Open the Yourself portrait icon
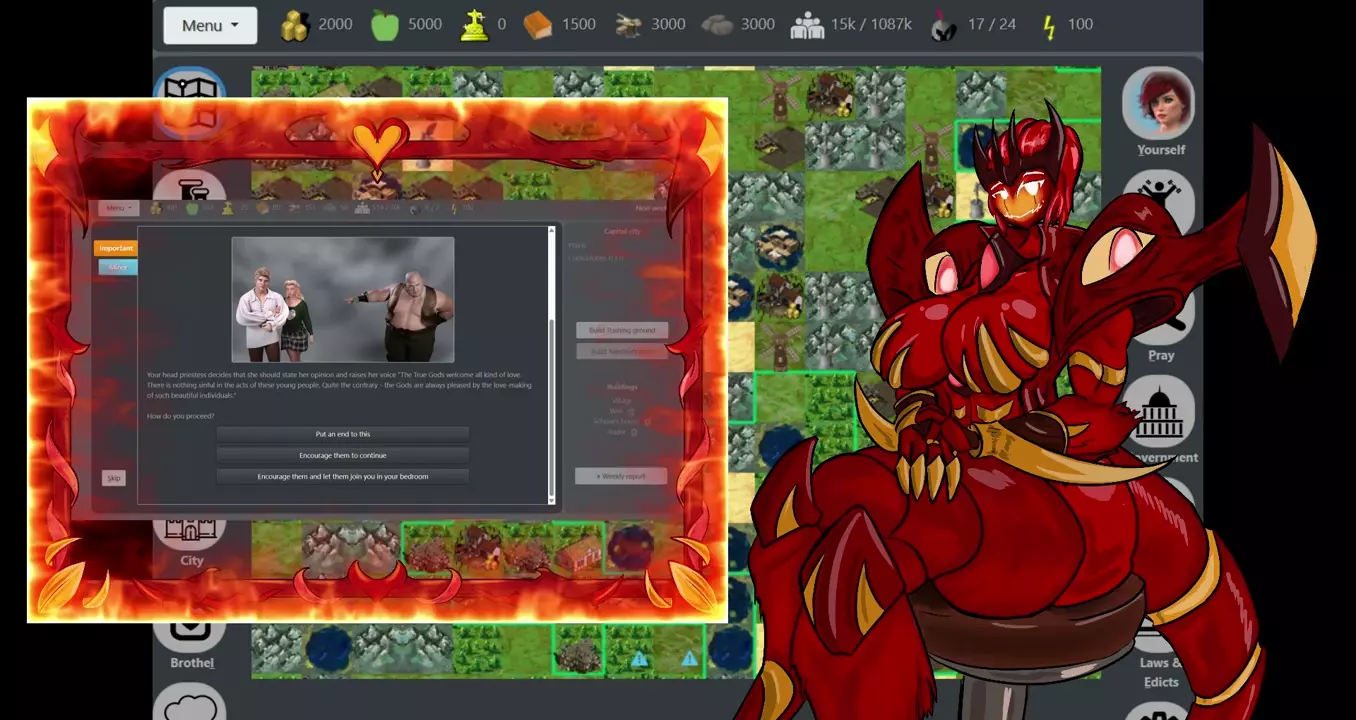1356x720 pixels. pyautogui.click(x=1159, y=104)
